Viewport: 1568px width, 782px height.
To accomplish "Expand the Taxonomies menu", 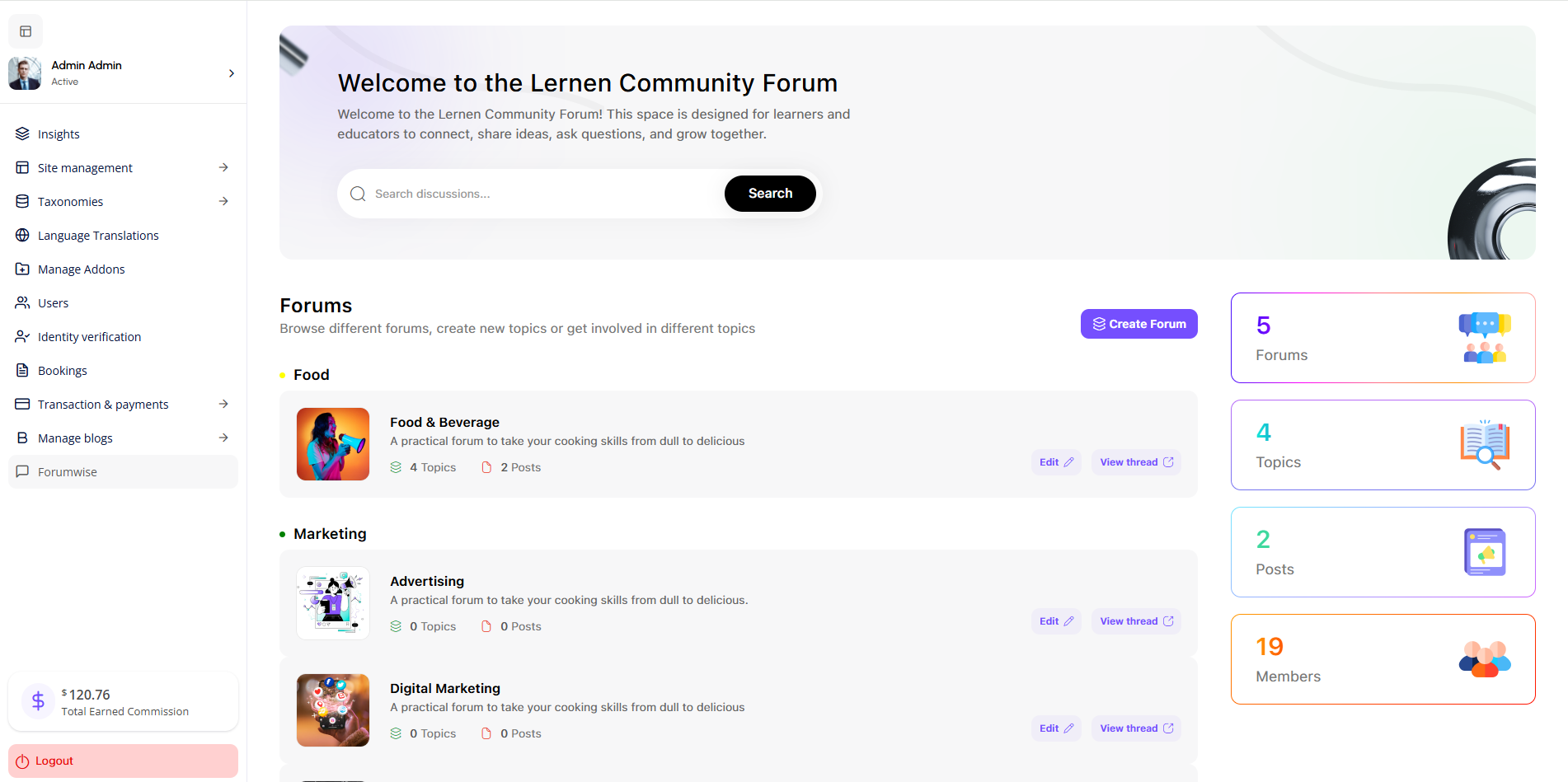I will [223, 201].
